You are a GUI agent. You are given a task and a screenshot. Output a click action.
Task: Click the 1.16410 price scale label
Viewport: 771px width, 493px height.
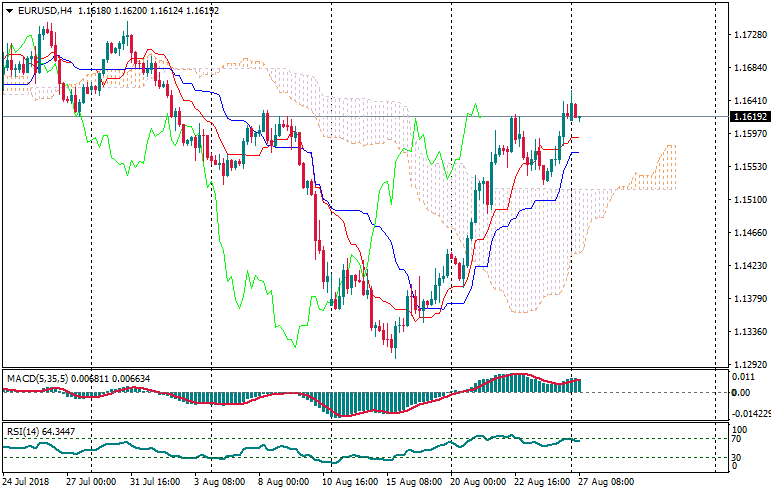[x=749, y=101]
